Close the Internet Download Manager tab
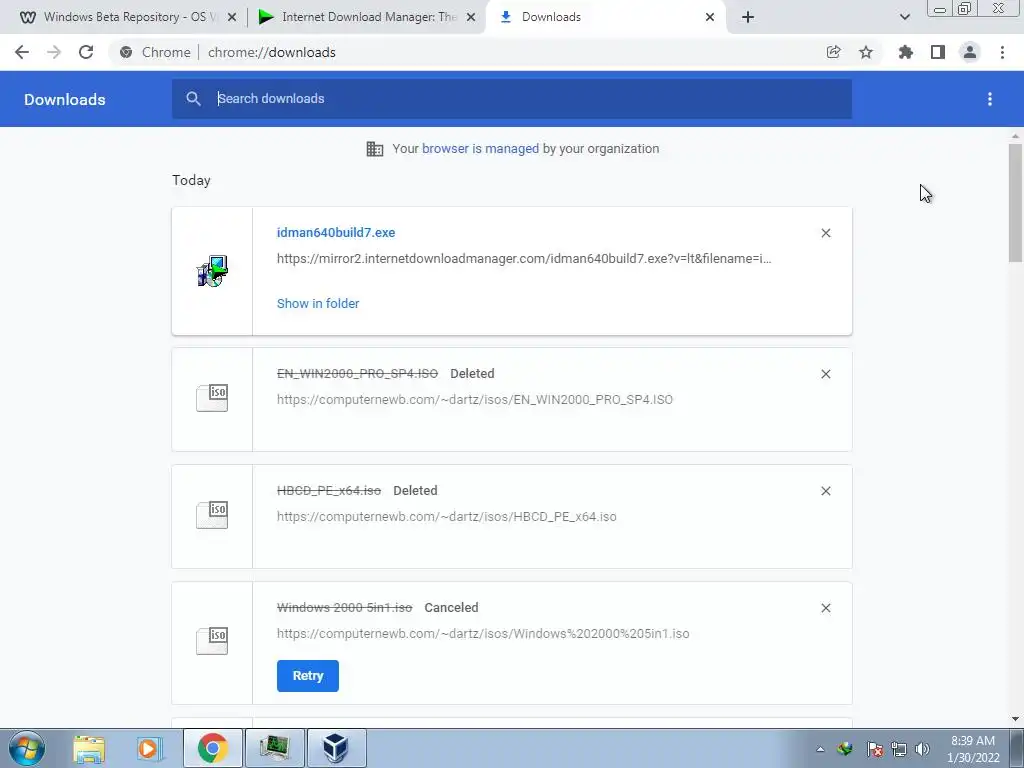The image size is (1024, 768). click(x=471, y=18)
